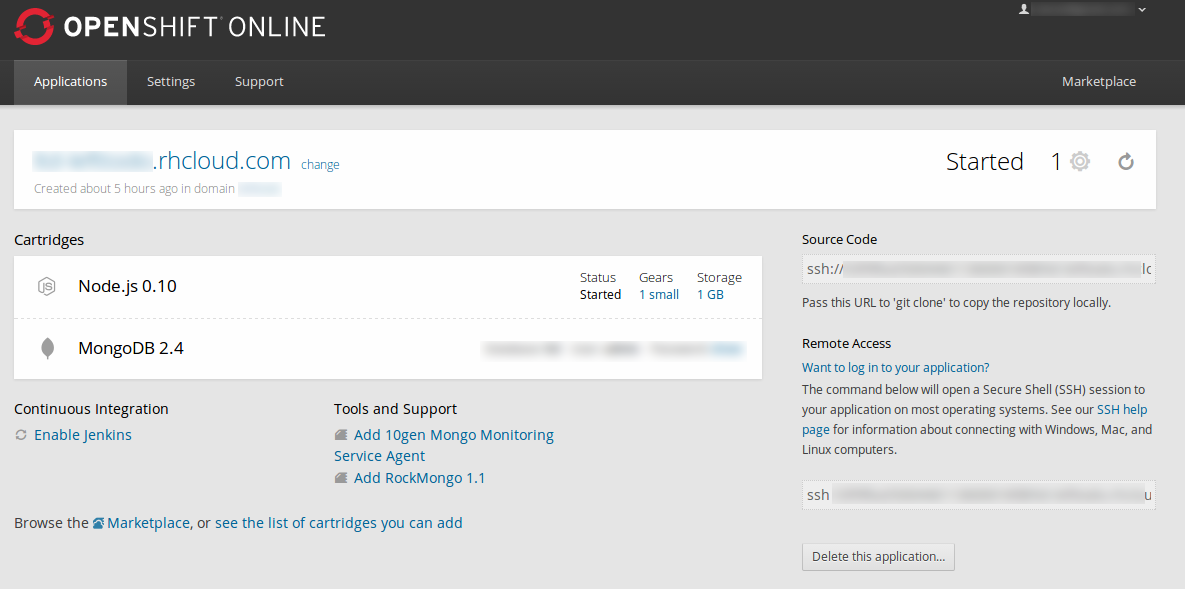Click the Tools and Support heading
This screenshot has height=589, width=1185.
point(395,409)
